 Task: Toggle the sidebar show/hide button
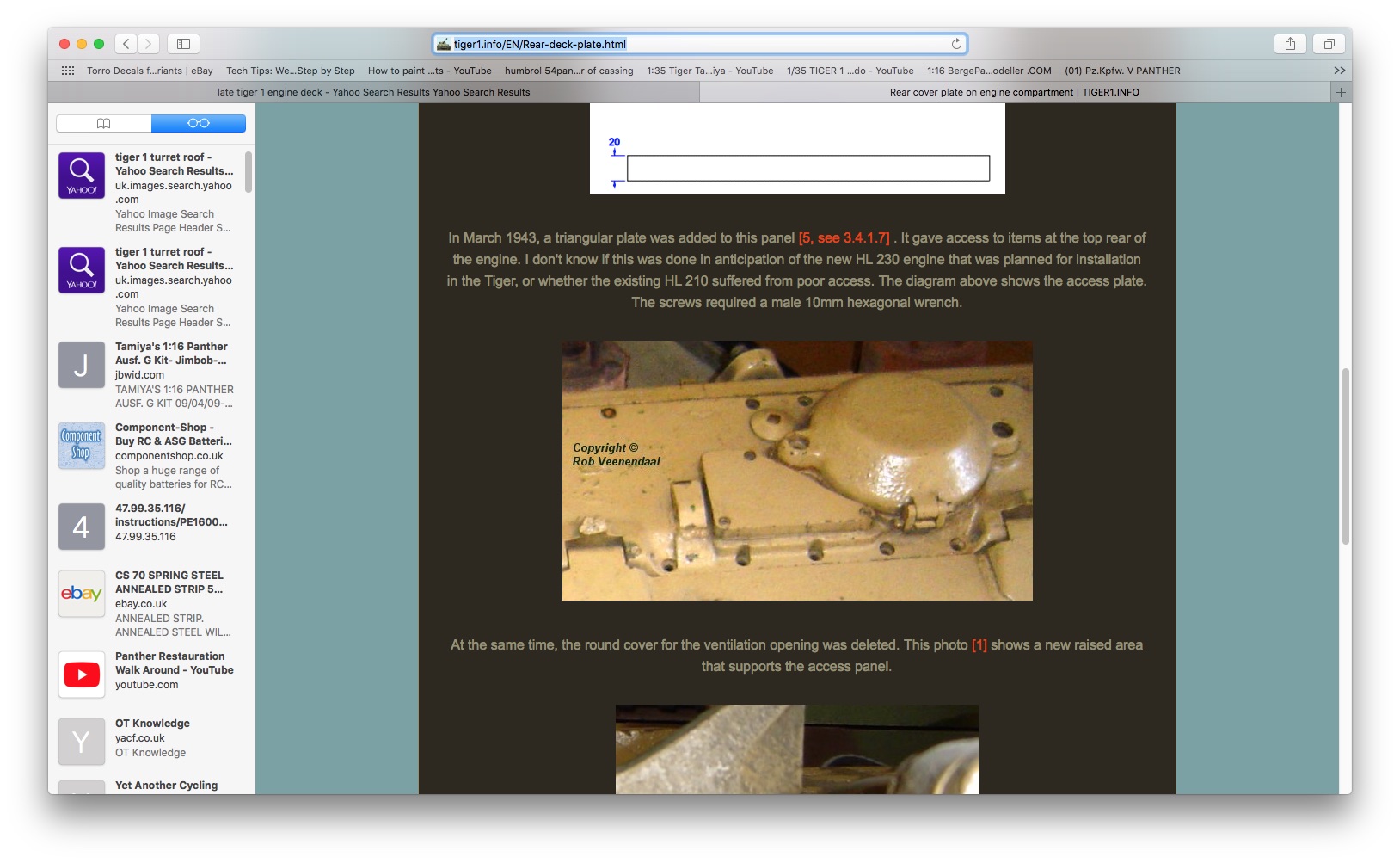point(183,44)
